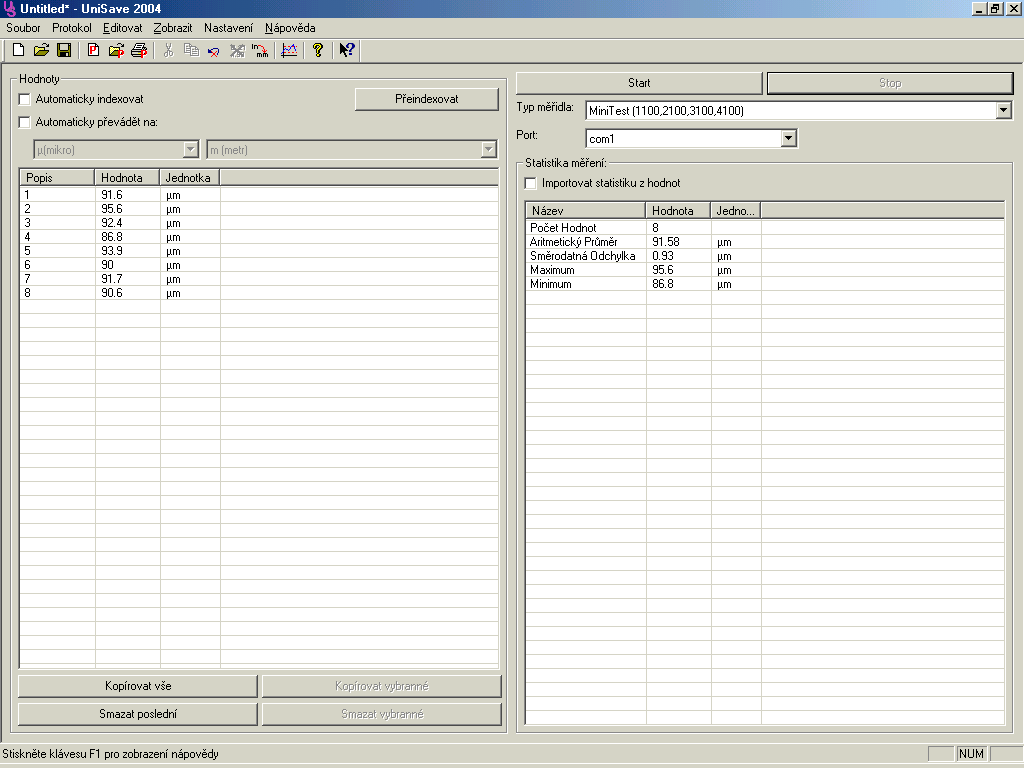Viewport: 1024px width, 768px height.
Task: Click the Směrodatná Odchylka row
Action: click(765, 256)
